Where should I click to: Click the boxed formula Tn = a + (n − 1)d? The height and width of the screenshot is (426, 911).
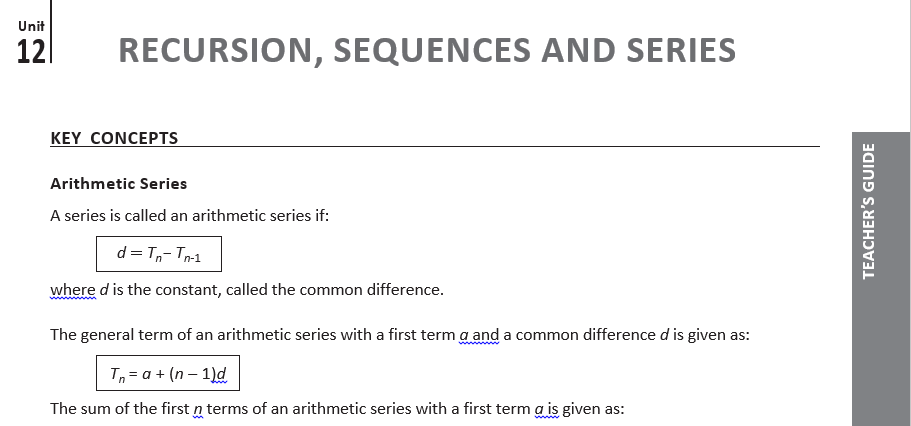(x=167, y=375)
